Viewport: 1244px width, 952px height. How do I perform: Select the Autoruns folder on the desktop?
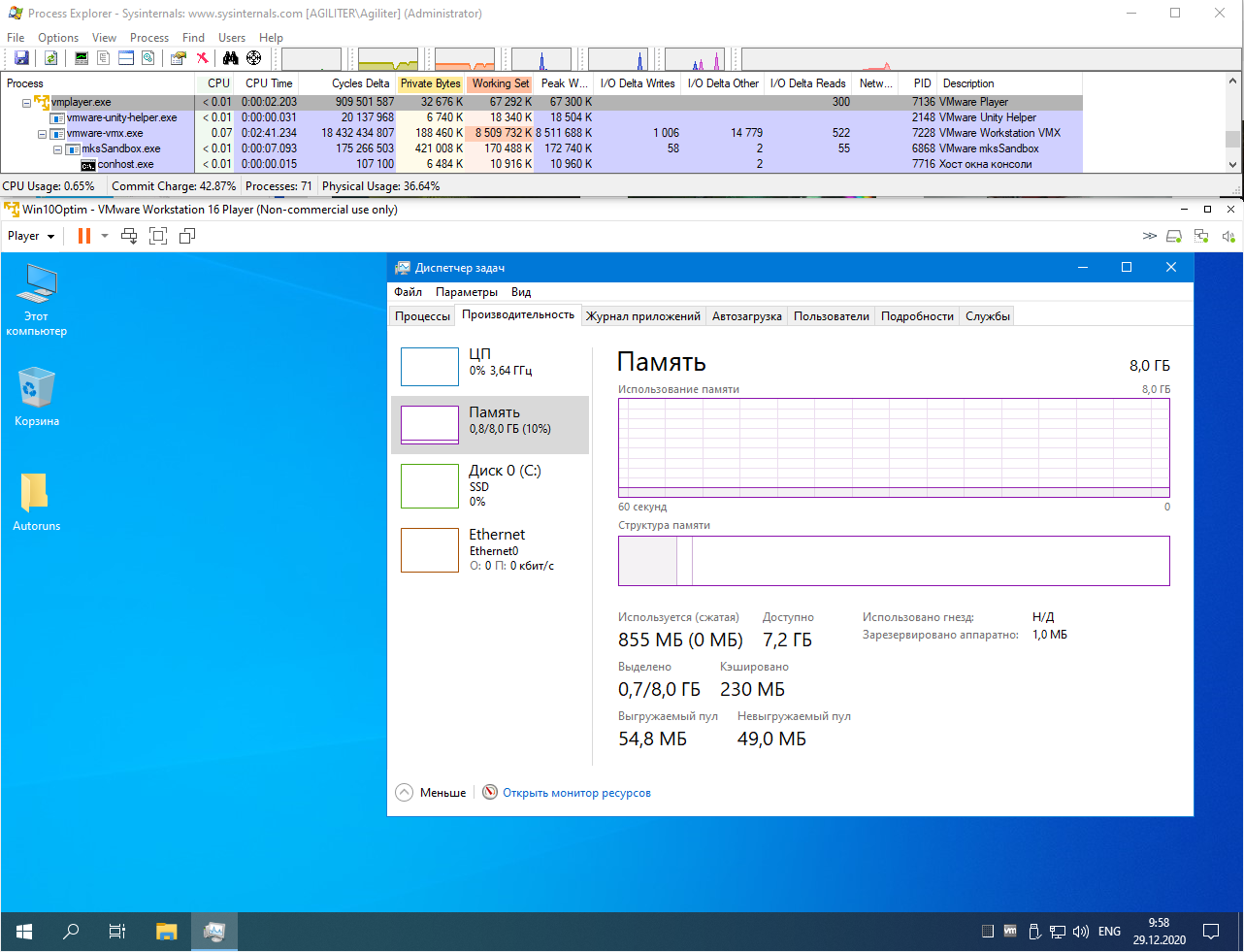coord(36,501)
